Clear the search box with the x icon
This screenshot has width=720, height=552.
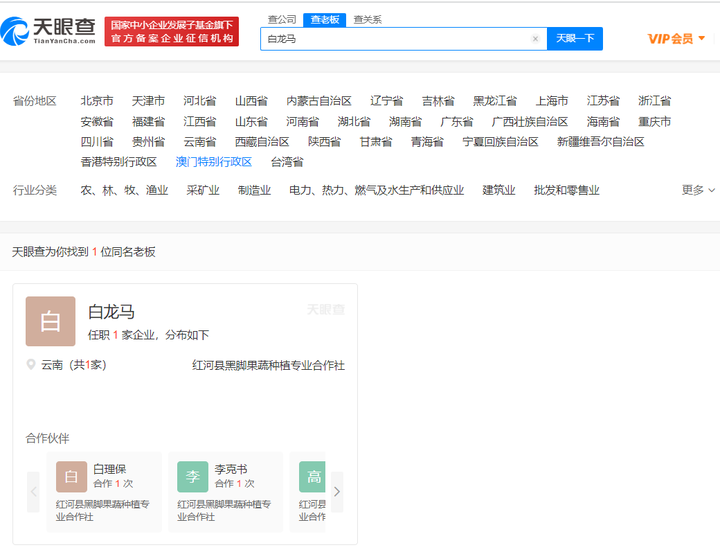tap(535, 39)
